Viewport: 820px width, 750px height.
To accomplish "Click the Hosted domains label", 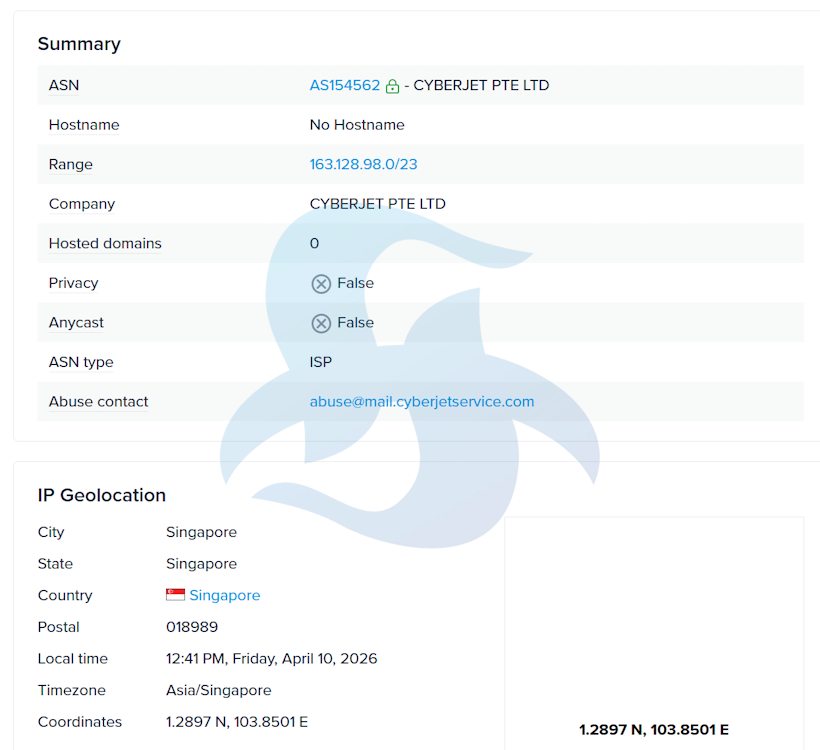I will 105,243.
